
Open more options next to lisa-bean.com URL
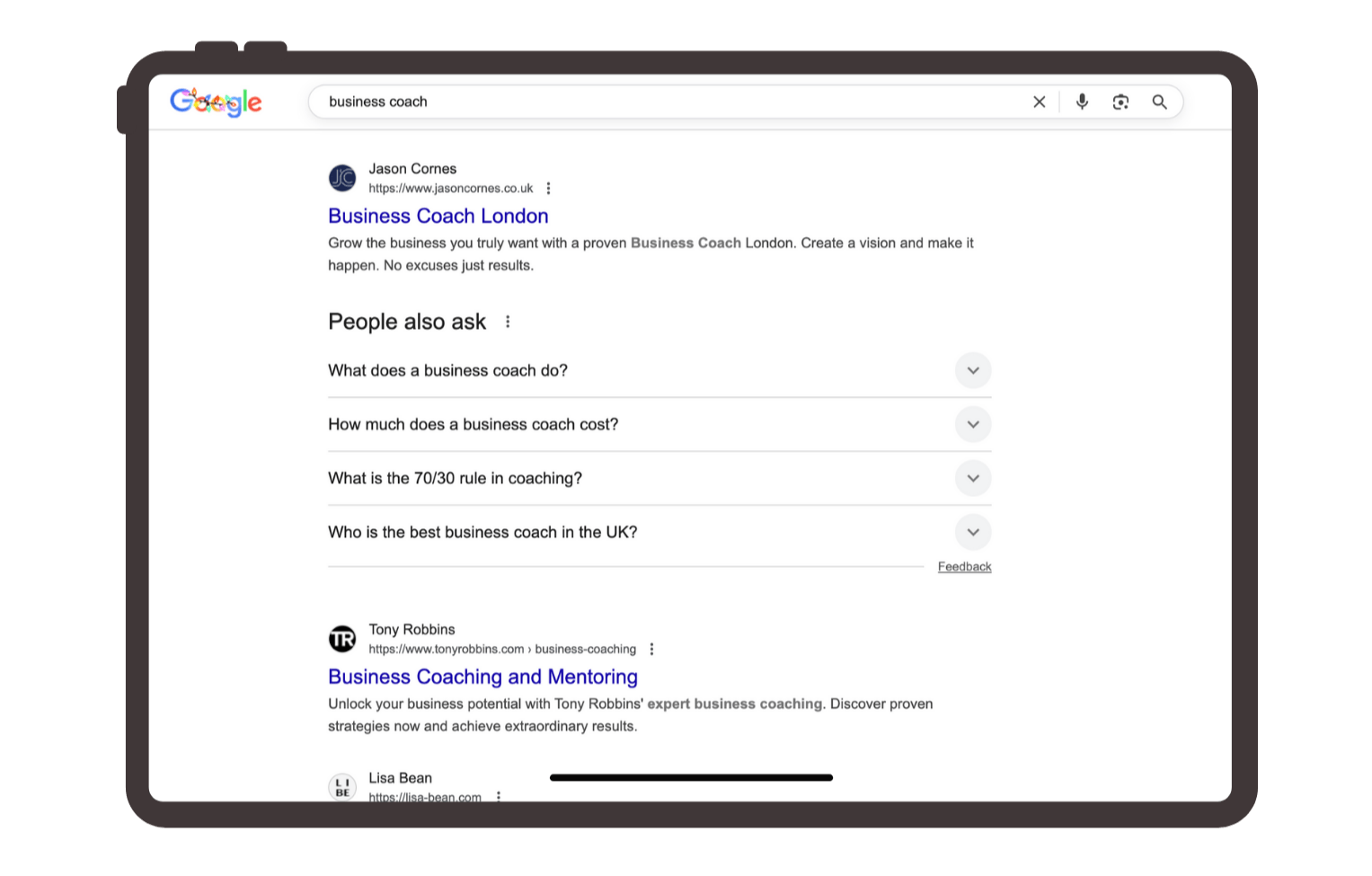click(x=499, y=796)
